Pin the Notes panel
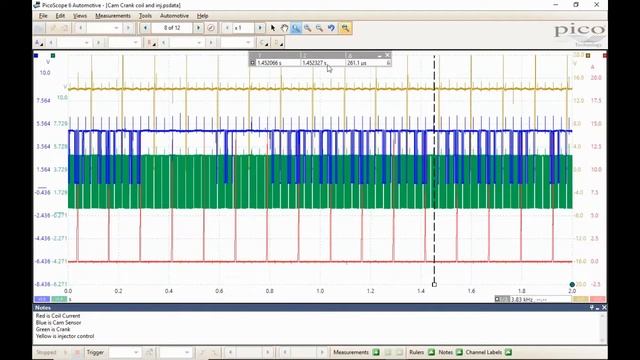This screenshot has width=640, height=360. (591, 307)
